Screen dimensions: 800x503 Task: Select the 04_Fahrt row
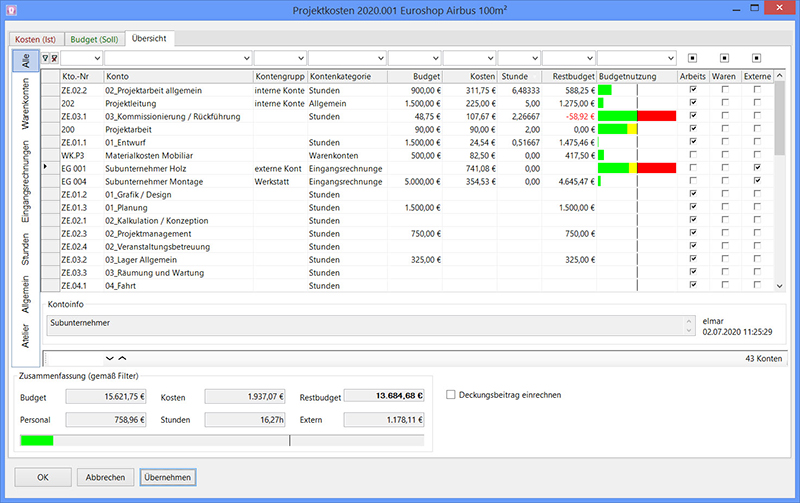408,286
